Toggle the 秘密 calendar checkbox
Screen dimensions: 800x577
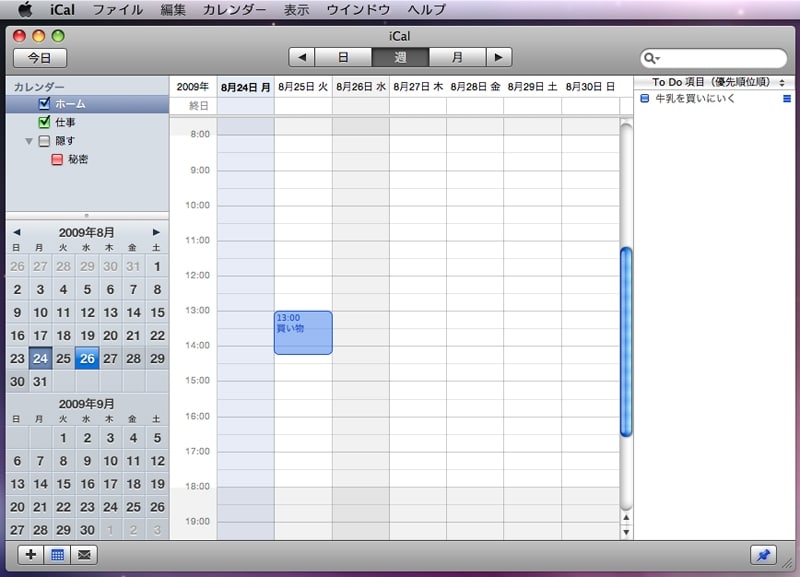pyautogui.click(x=57, y=159)
